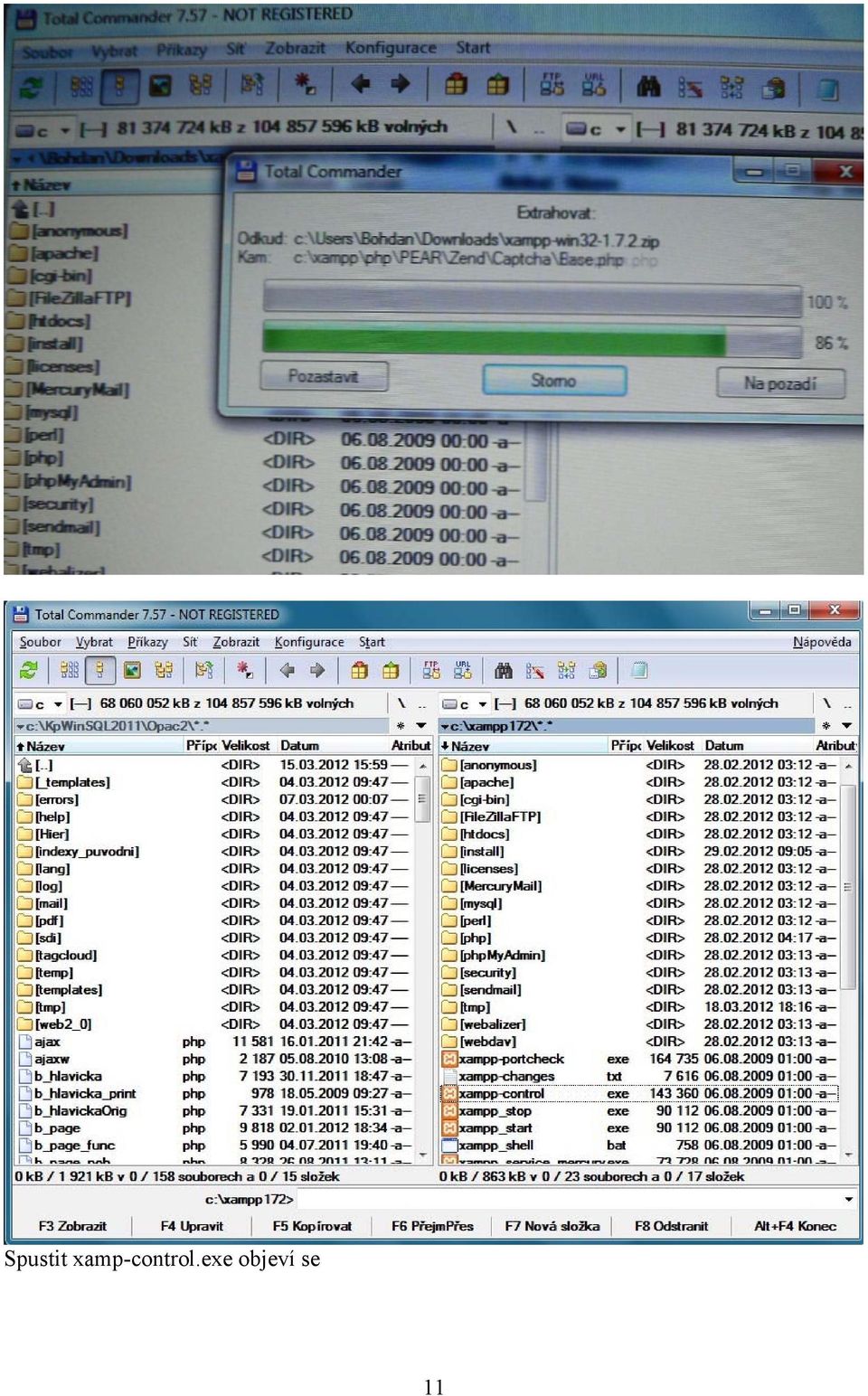Switch to brief file-names view in lower window toolbar
The image size is (868, 1396).
[70, 670]
